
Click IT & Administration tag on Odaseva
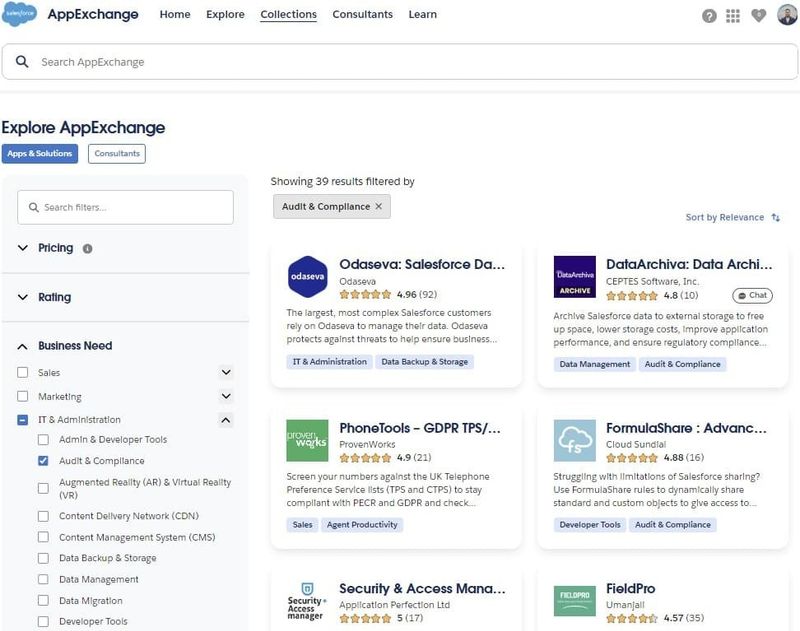tap(330, 362)
